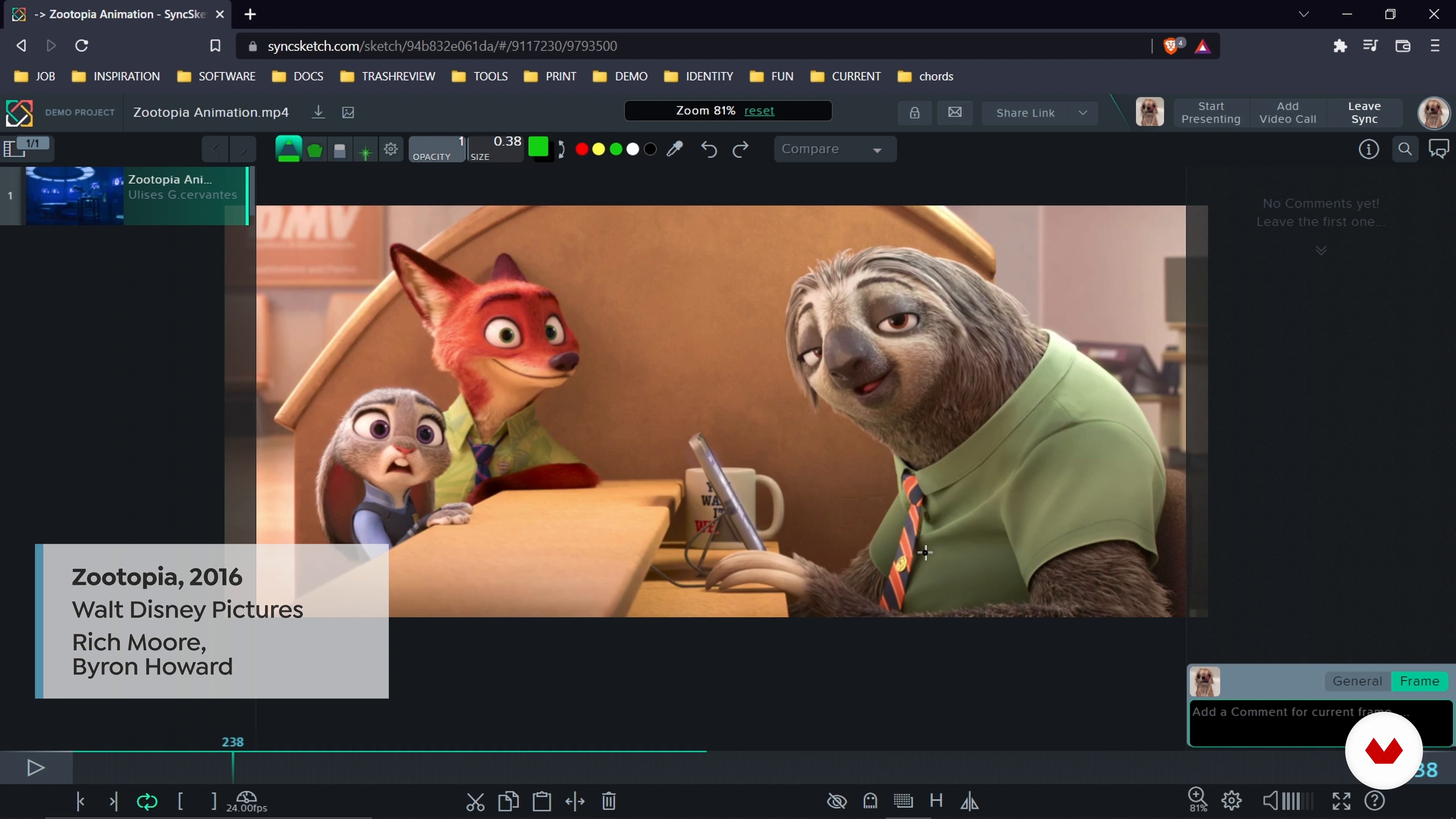Select the eraser tool
The height and width of the screenshot is (819, 1456).
point(340,150)
